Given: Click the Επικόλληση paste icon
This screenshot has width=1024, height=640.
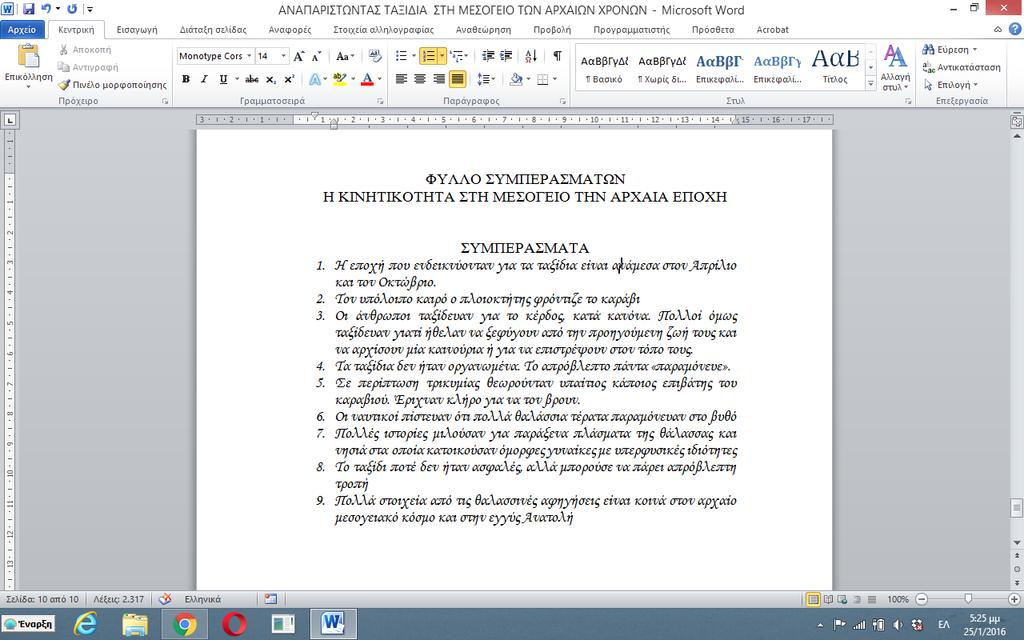Looking at the screenshot, I should pos(28,56).
